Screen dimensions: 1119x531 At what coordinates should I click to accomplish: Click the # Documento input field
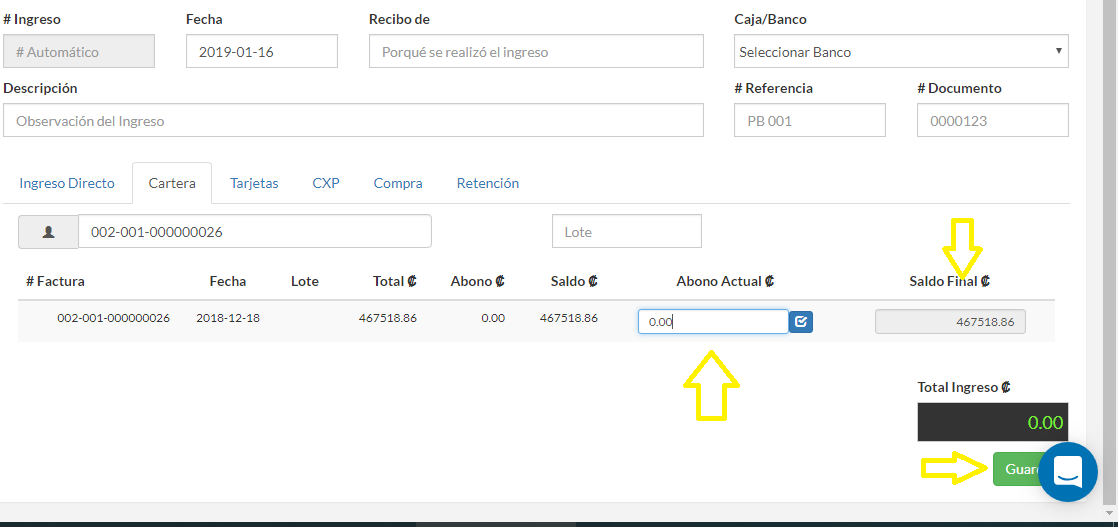coord(992,121)
